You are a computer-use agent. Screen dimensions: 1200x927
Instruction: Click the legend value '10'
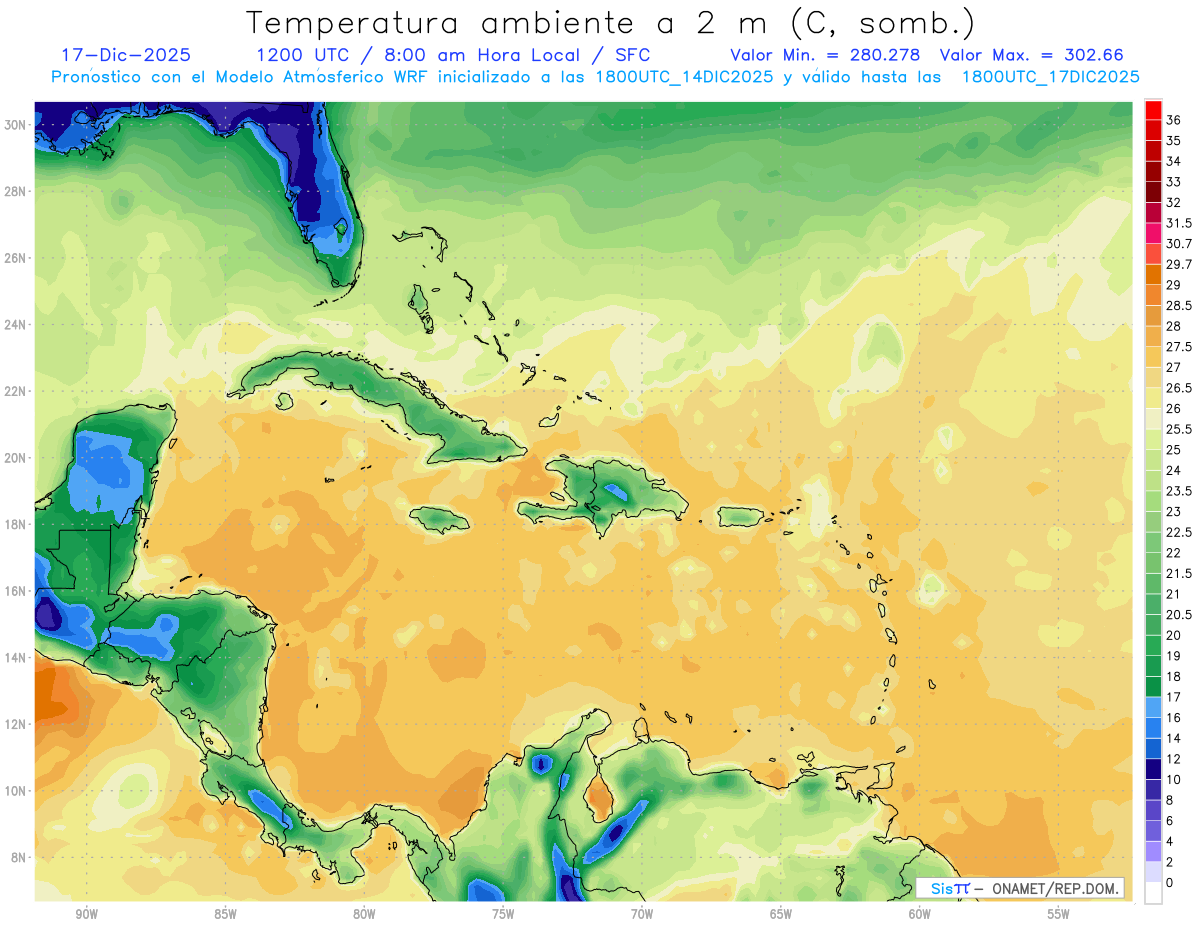(1174, 779)
